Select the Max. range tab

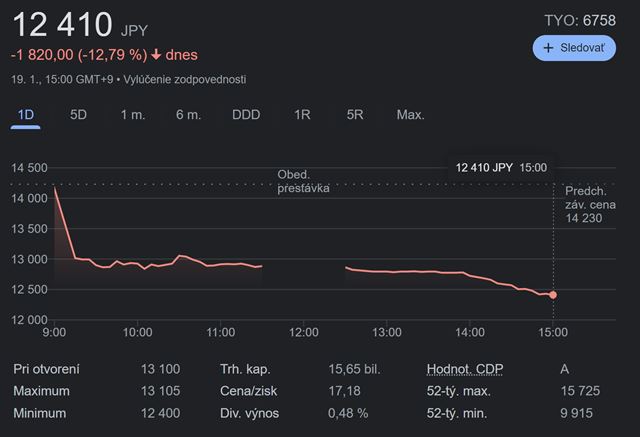pos(410,115)
